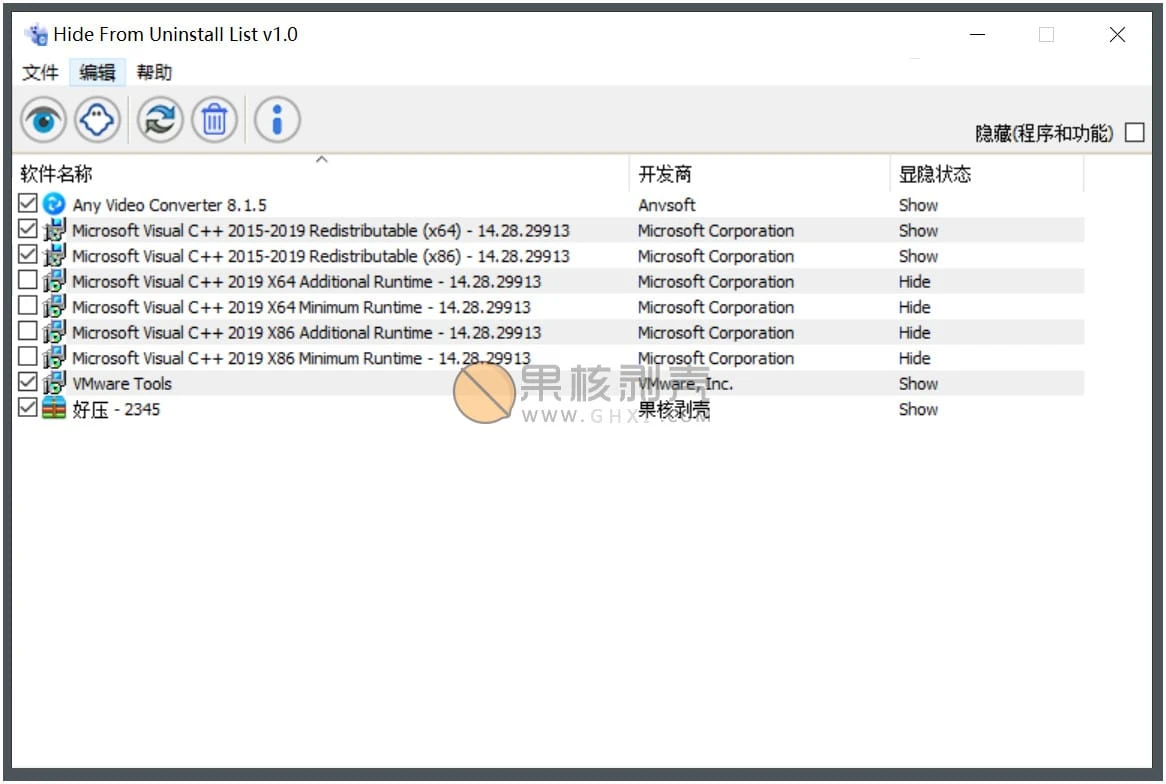
Task: Sort by the 软件名称 column header
Action: coord(321,173)
